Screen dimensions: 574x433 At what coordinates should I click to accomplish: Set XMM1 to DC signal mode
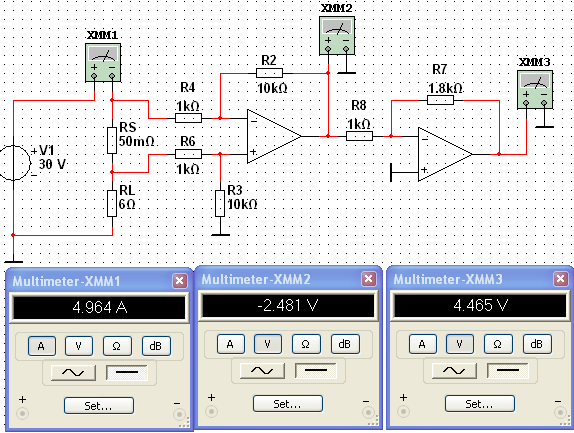[x=127, y=373]
